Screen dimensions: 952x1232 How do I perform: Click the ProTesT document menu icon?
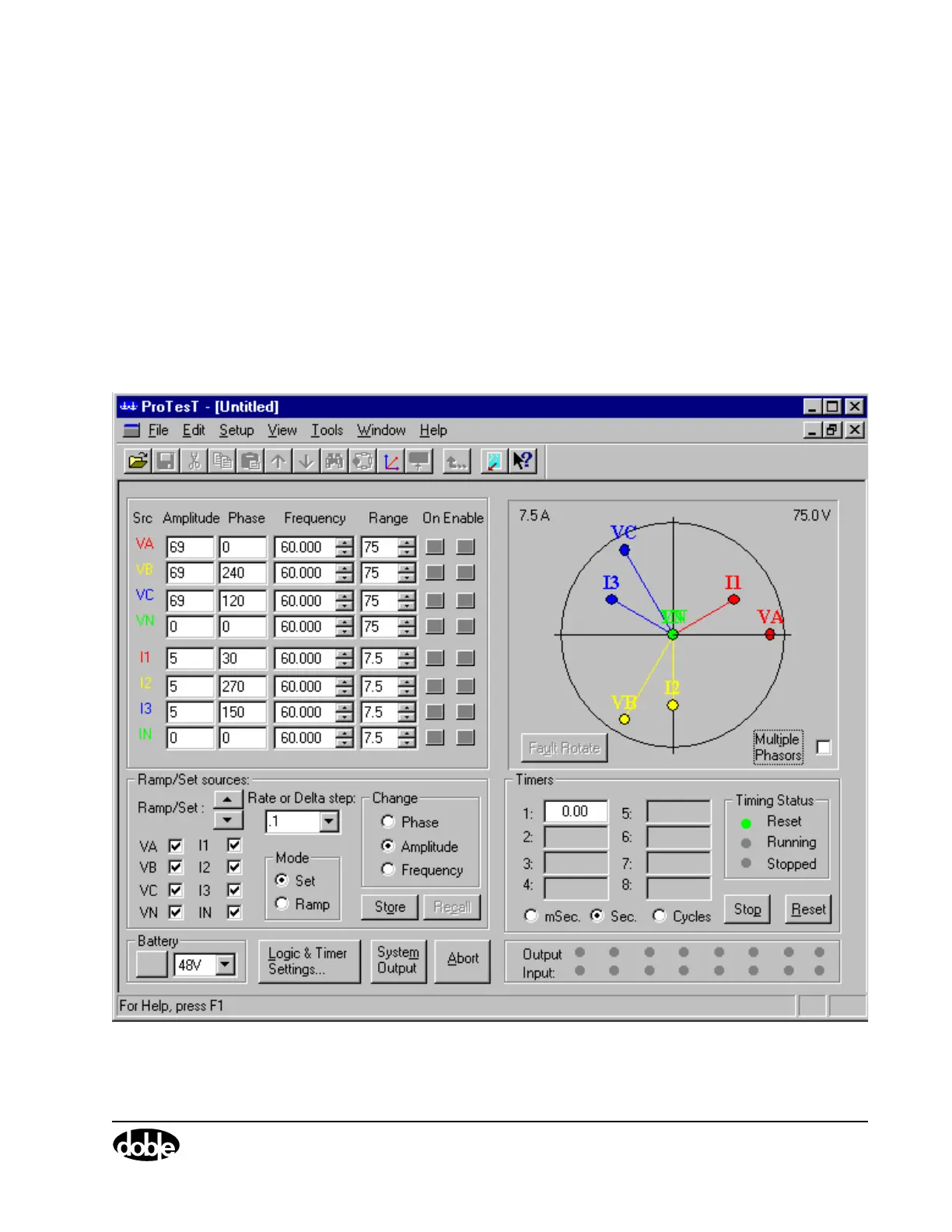131,430
